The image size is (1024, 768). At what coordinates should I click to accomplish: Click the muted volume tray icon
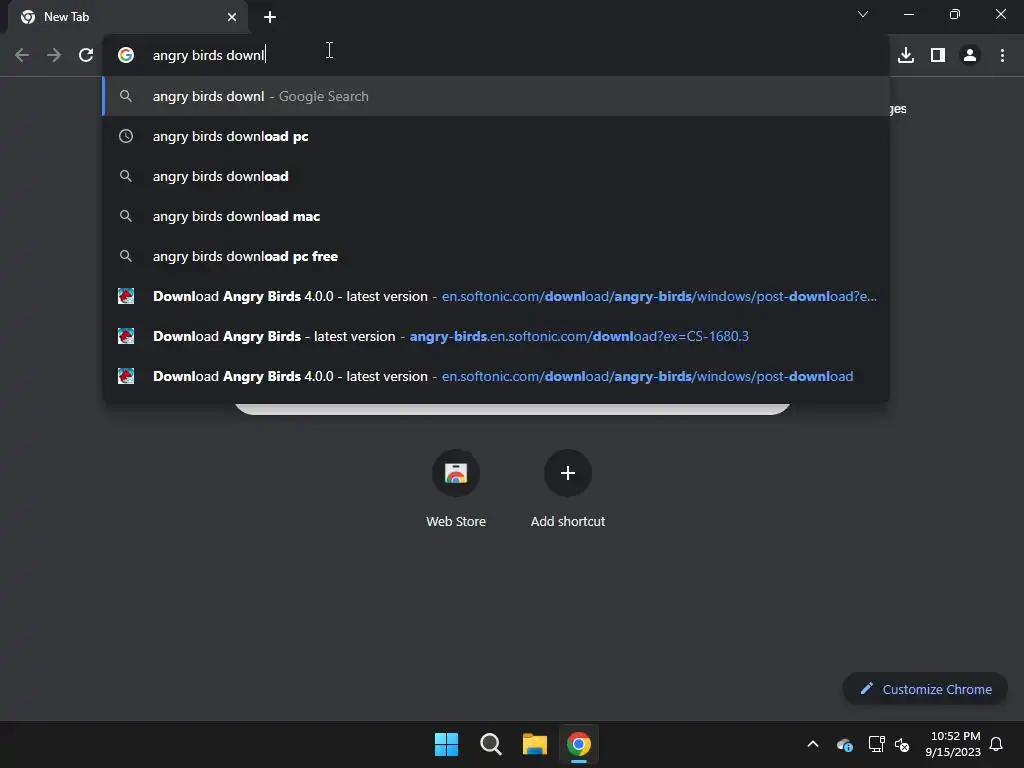pos(902,744)
